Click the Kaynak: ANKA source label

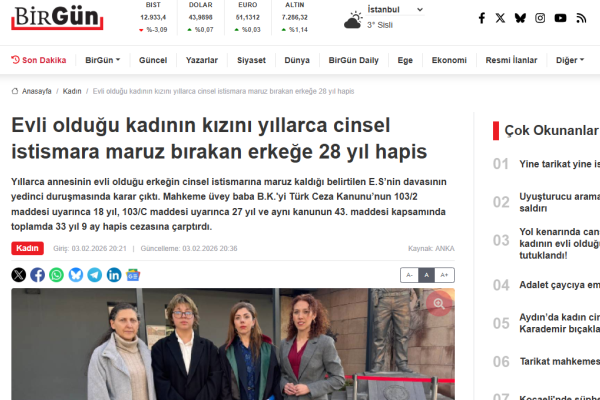click(x=431, y=248)
